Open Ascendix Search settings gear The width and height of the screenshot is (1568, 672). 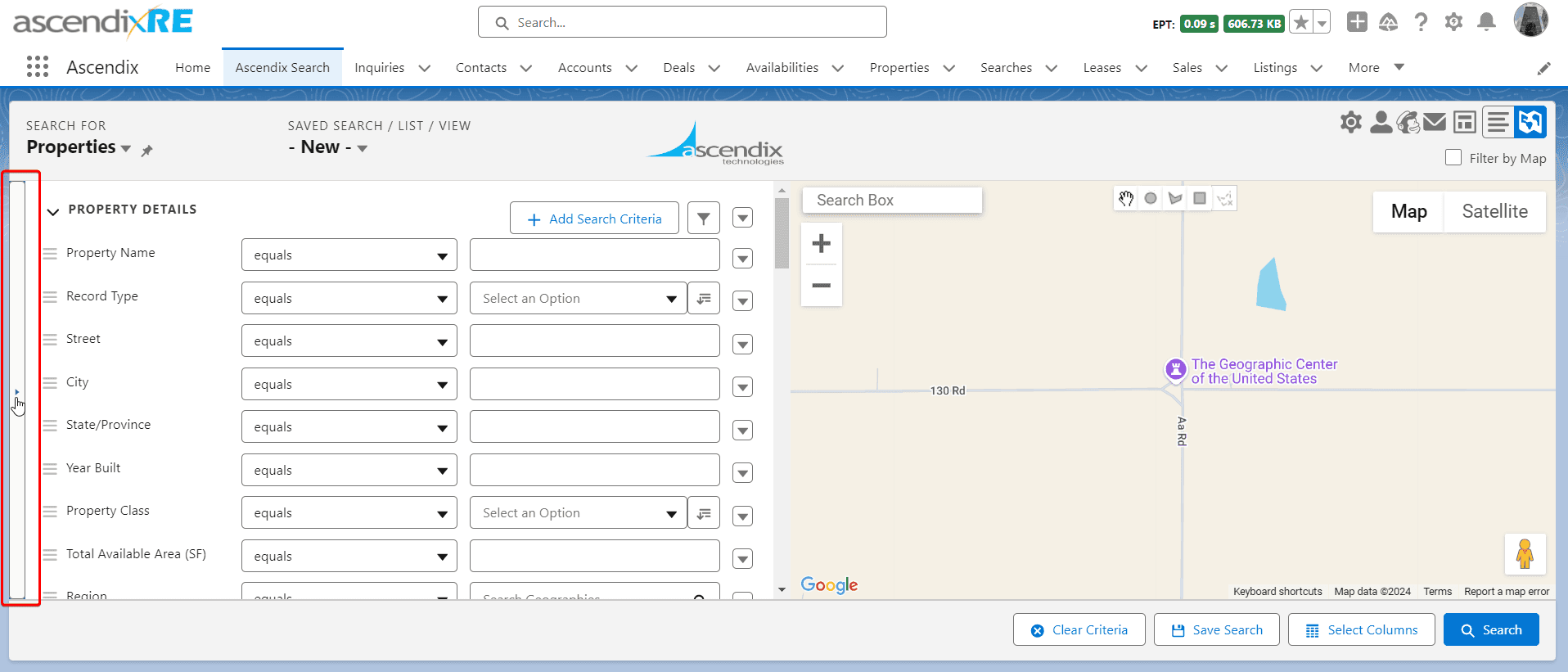pyautogui.click(x=1351, y=123)
